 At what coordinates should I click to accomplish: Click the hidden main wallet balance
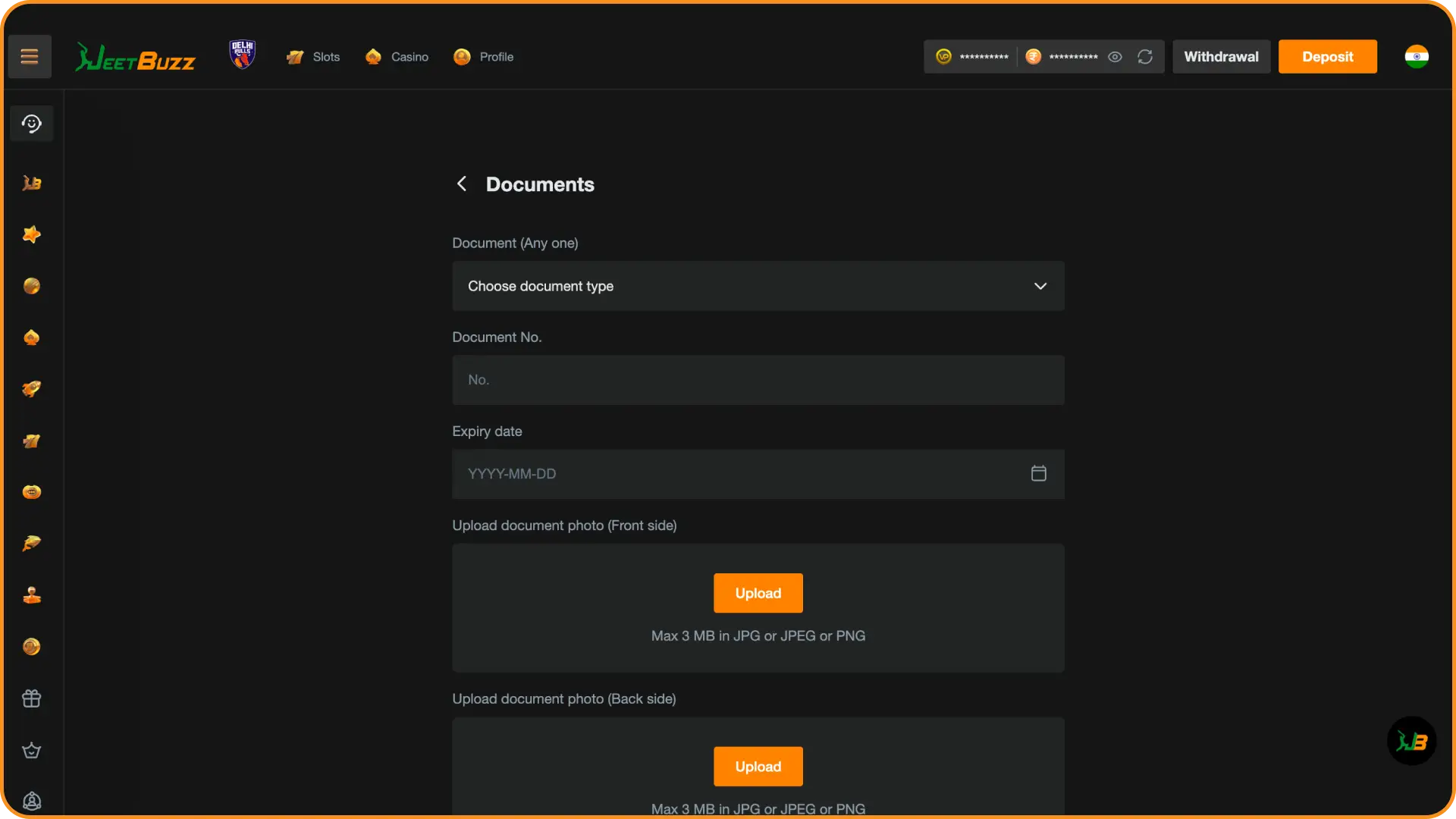[x=984, y=58]
